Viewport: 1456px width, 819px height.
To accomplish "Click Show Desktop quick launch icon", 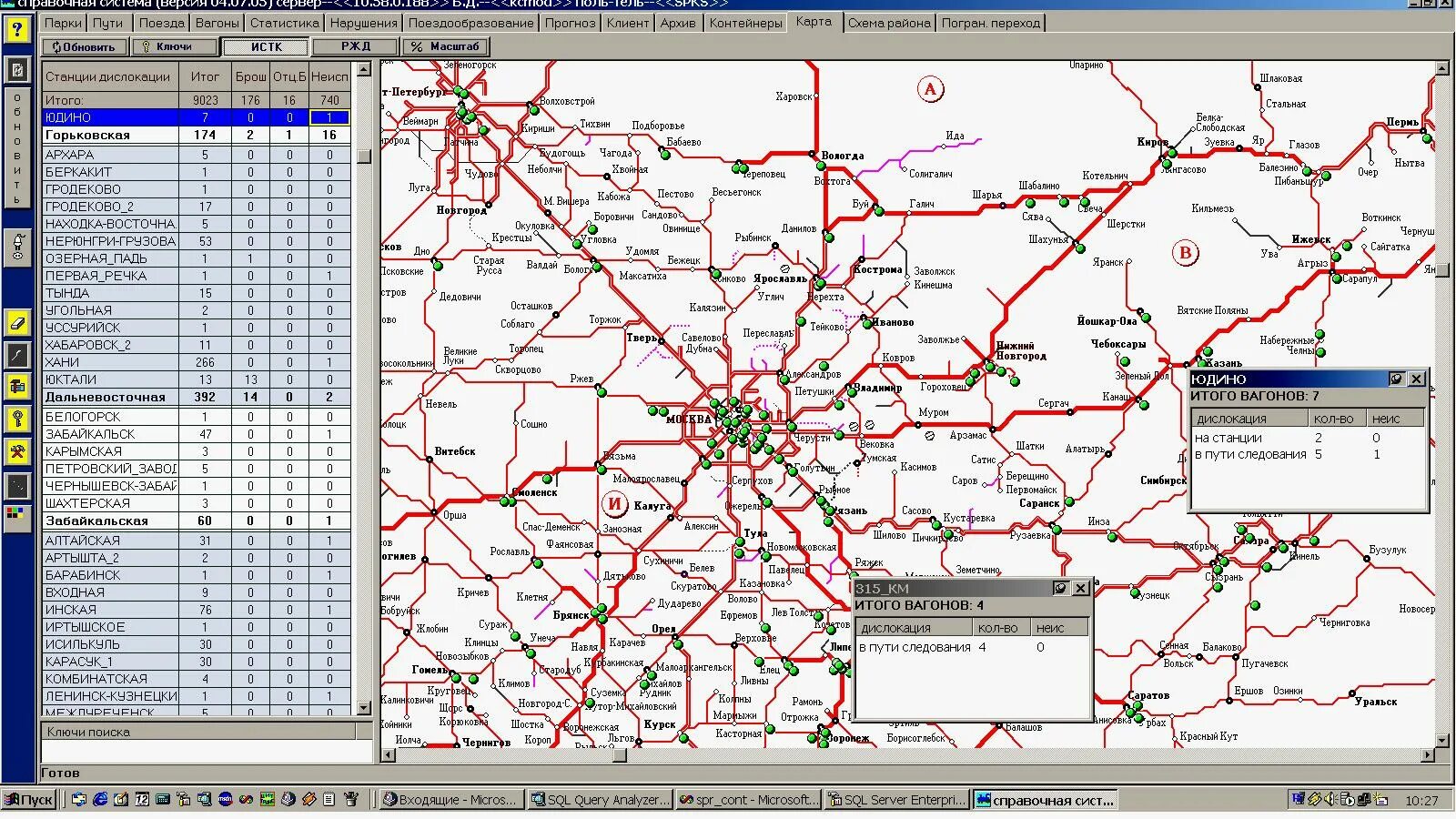I will click(121, 799).
